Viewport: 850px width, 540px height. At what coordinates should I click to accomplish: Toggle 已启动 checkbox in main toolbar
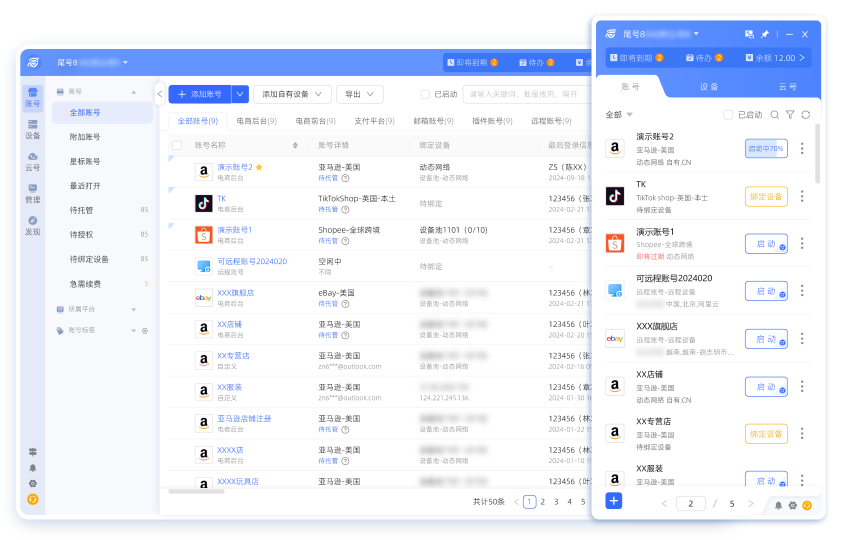click(425, 94)
